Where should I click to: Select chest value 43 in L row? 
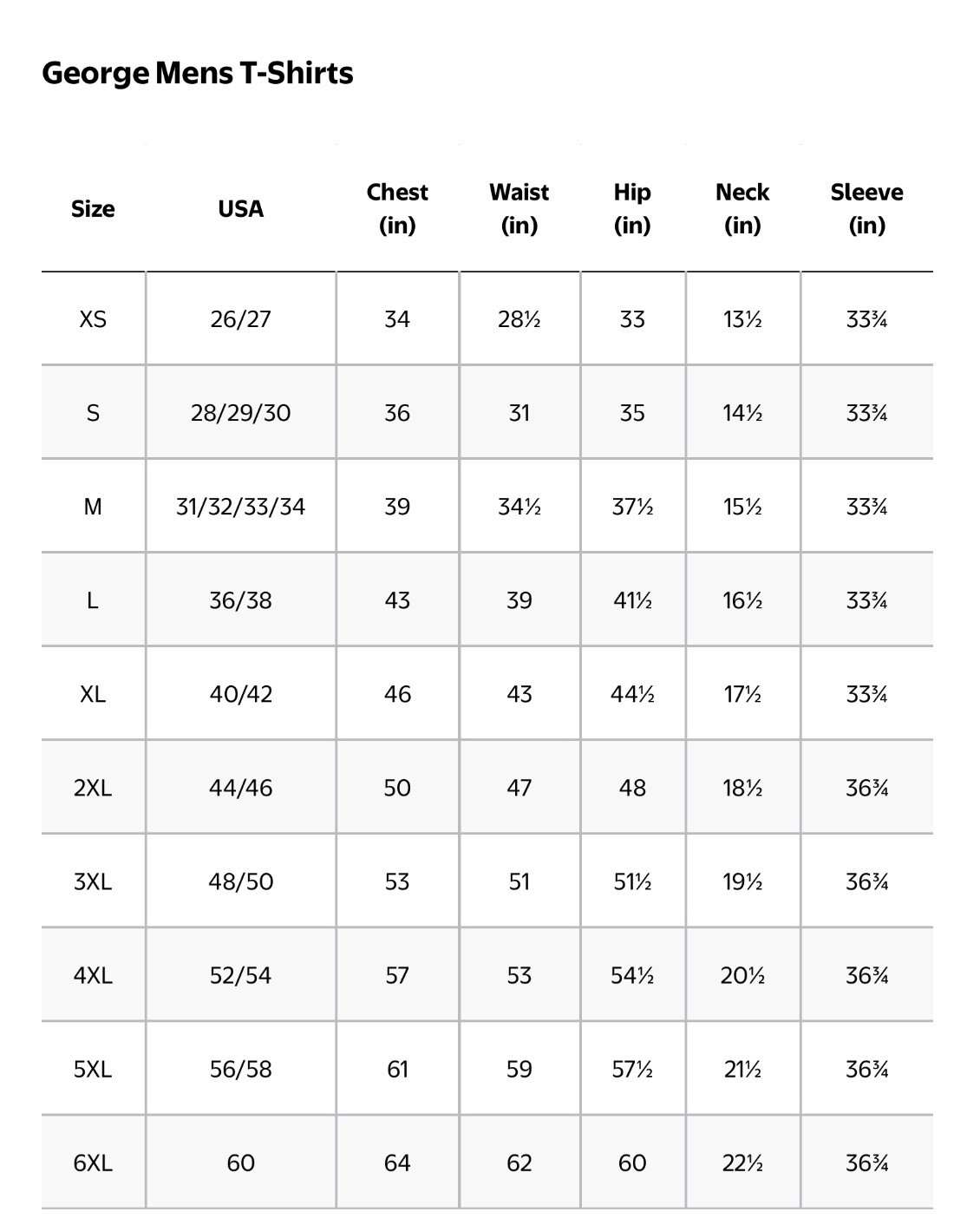pos(397,600)
